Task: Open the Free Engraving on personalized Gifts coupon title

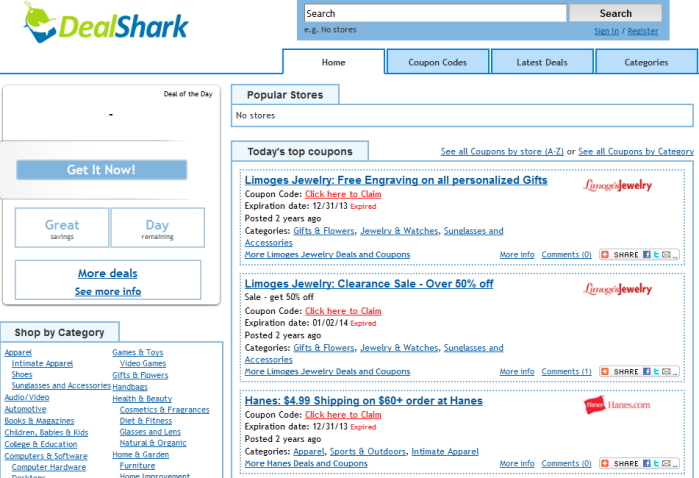Action: pyautogui.click(x=396, y=180)
